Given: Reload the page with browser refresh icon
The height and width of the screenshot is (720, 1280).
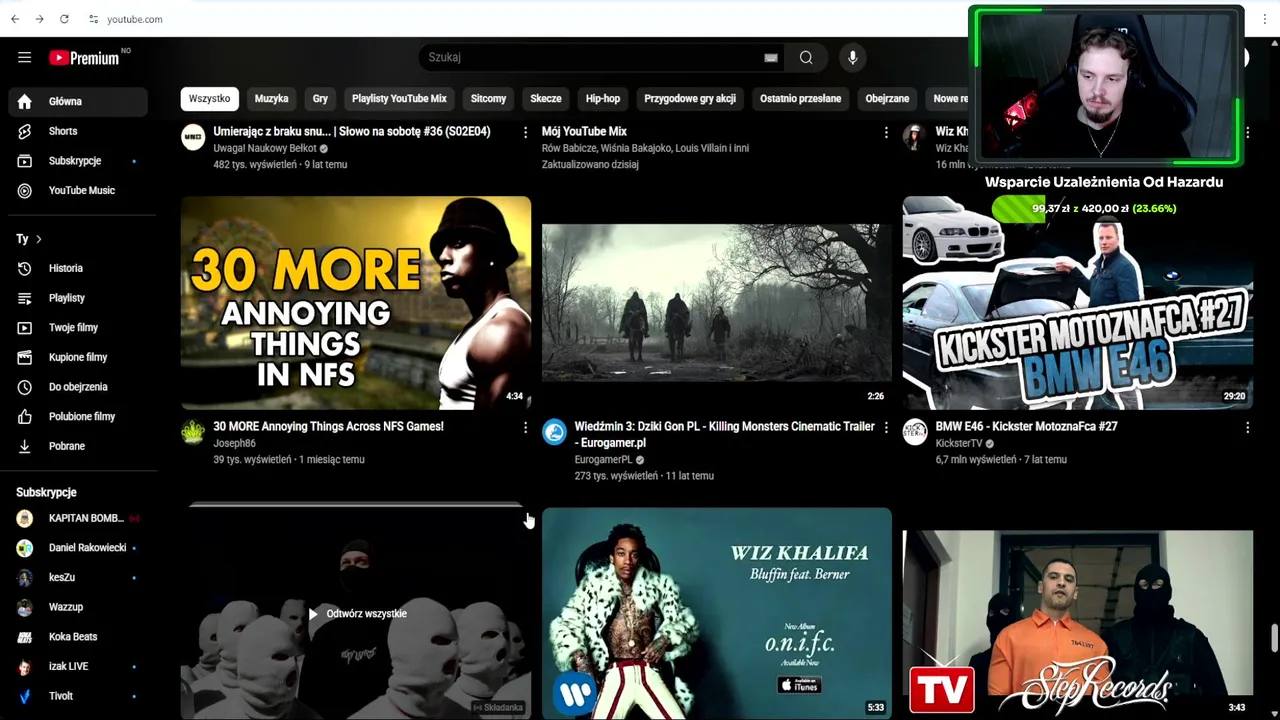Looking at the screenshot, I should click(64, 19).
